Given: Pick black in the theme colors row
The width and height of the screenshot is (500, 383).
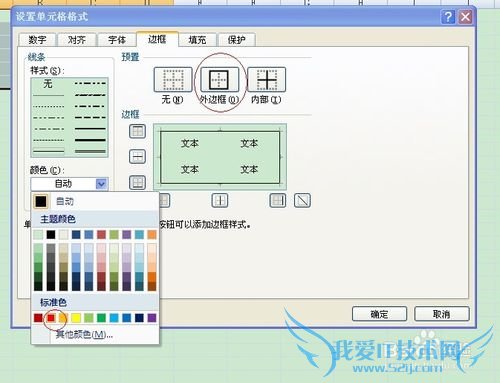Looking at the screenshot, I should pos(51,235).
